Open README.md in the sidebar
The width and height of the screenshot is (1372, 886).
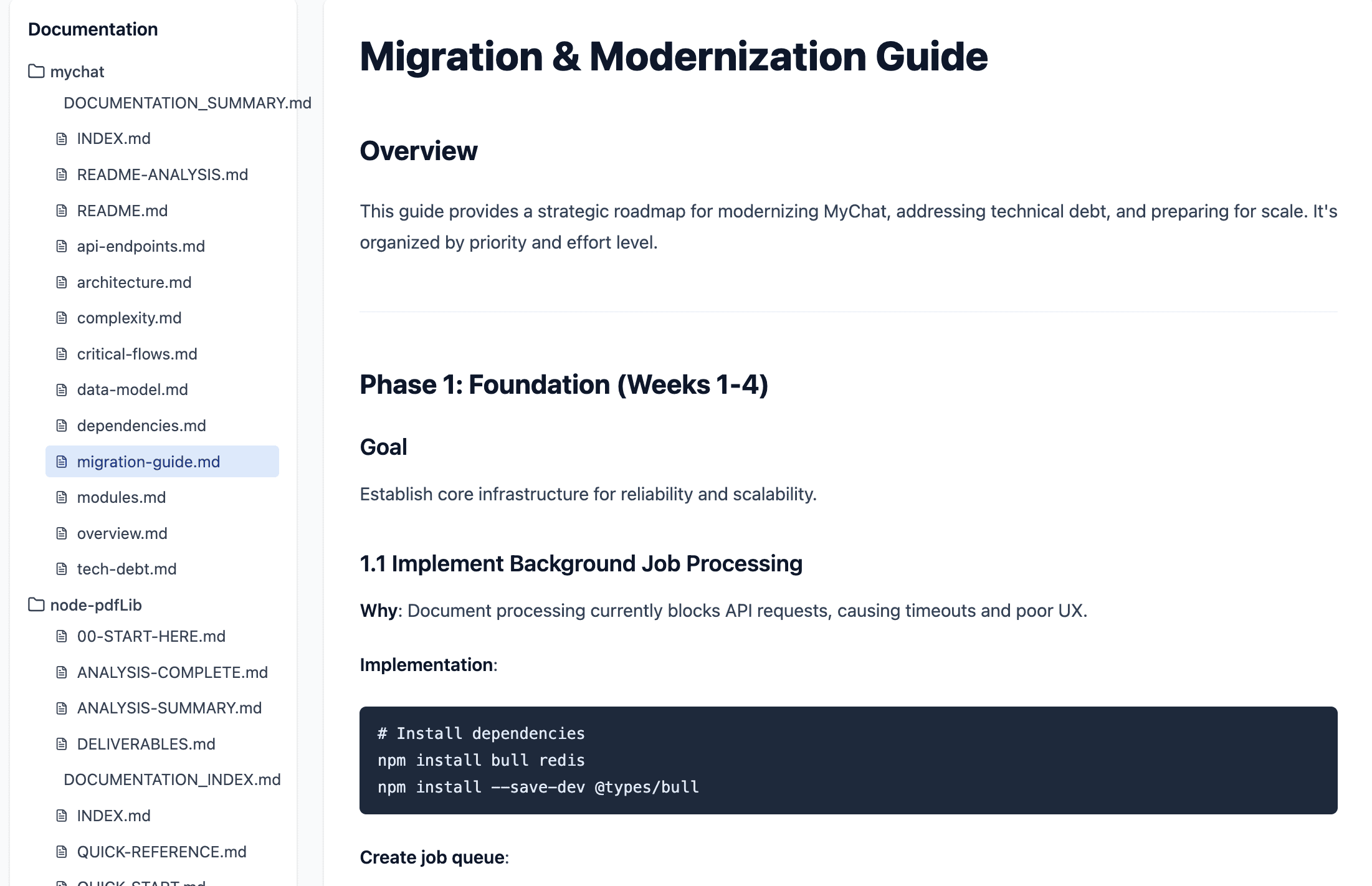[162, 211]
